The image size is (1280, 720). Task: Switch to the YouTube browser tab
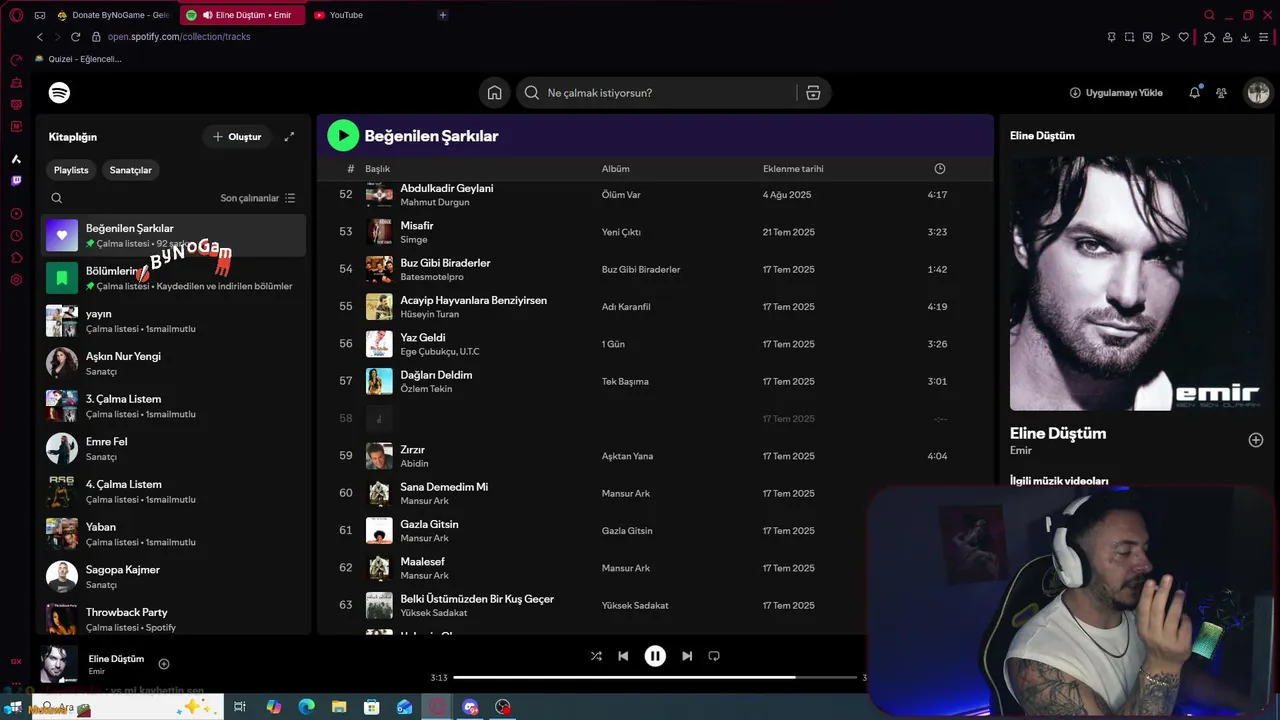click(346, 15)
